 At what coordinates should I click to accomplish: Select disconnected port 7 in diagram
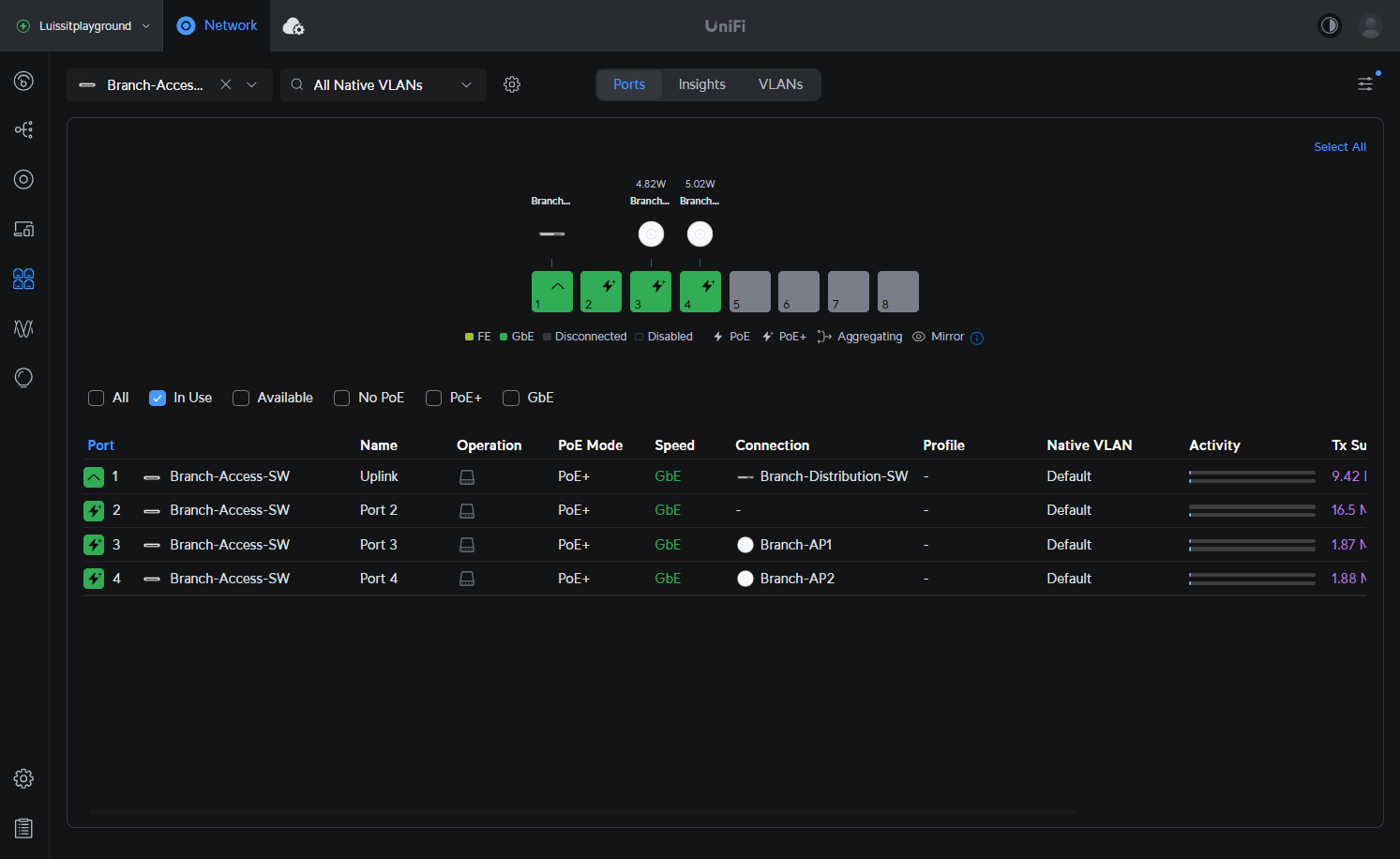click(x=849, y=292)
